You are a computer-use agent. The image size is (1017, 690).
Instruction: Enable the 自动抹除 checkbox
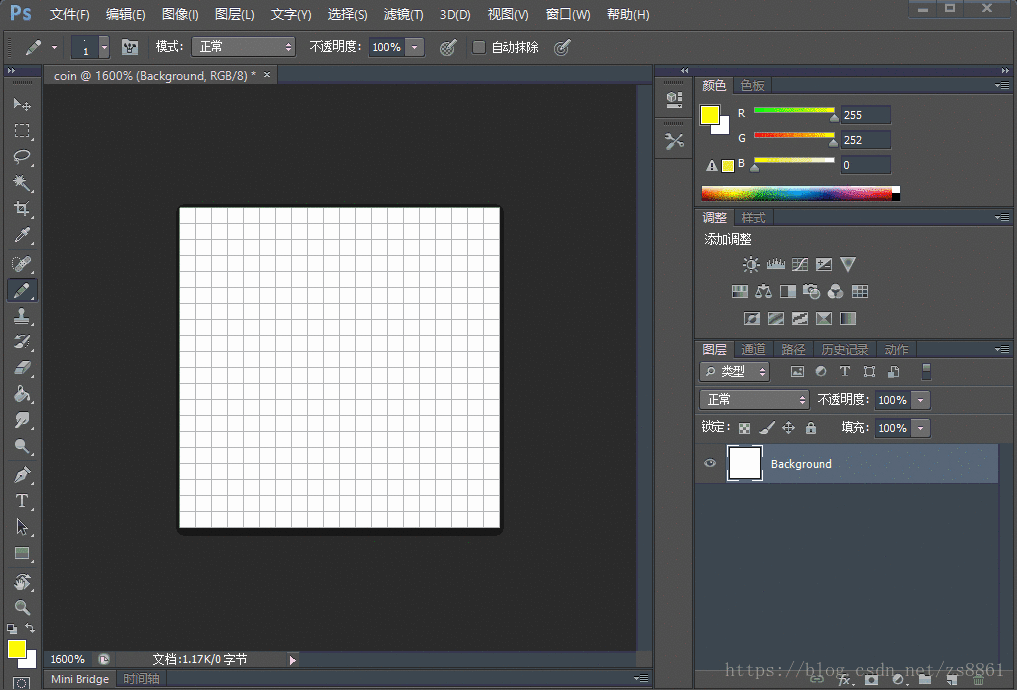(479, 47)
